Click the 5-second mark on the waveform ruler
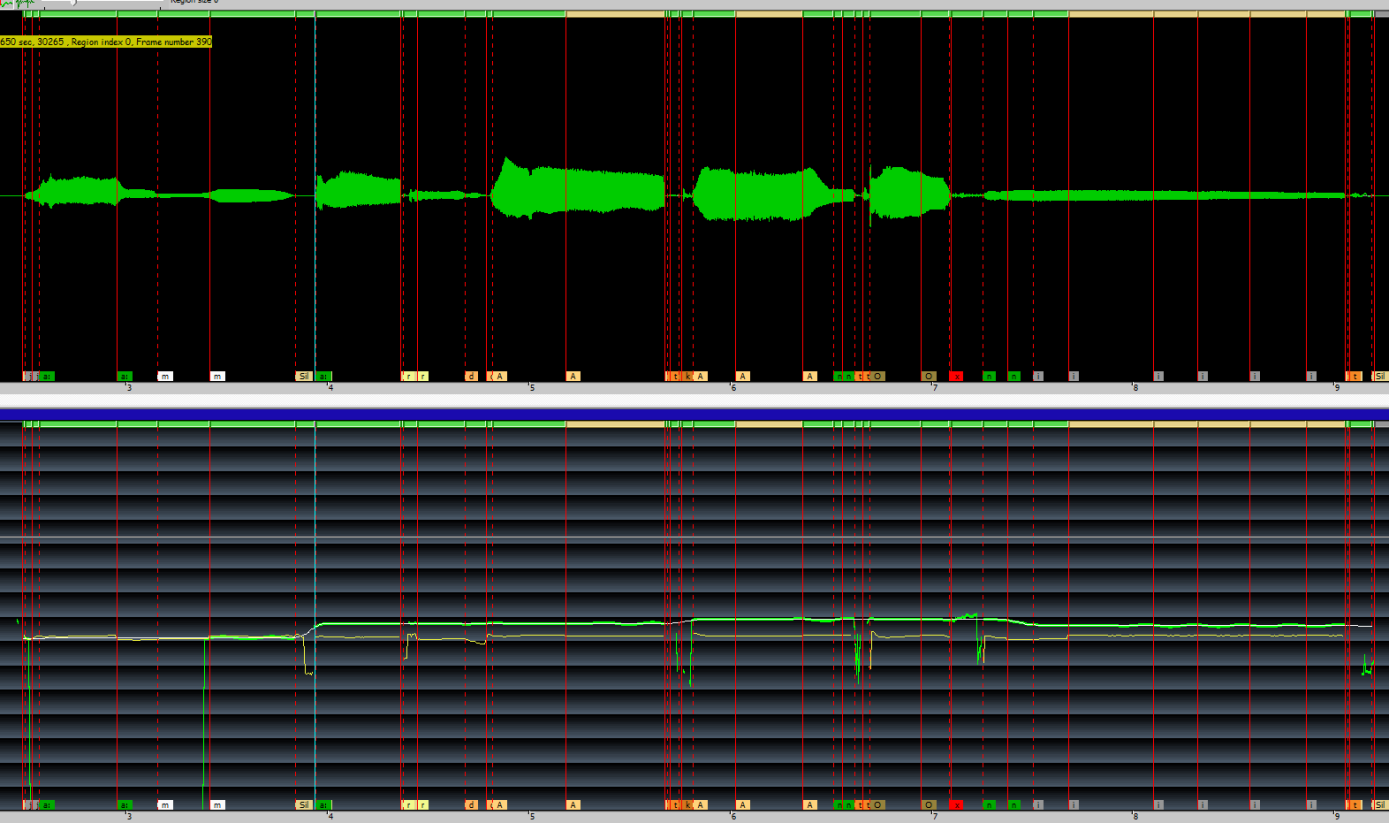Viewport: 1389px width, 823px height. click(531, 387)
